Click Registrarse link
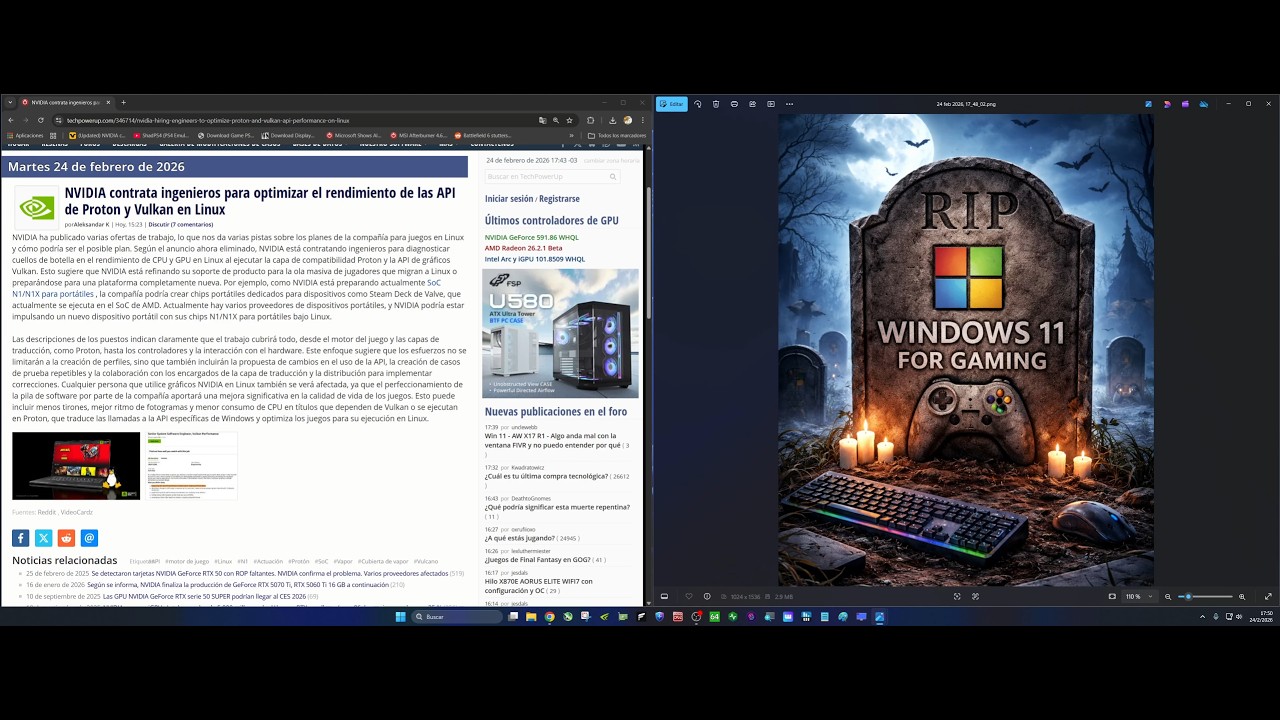This screenshot has height=720, width=1280. pos(559,199)
